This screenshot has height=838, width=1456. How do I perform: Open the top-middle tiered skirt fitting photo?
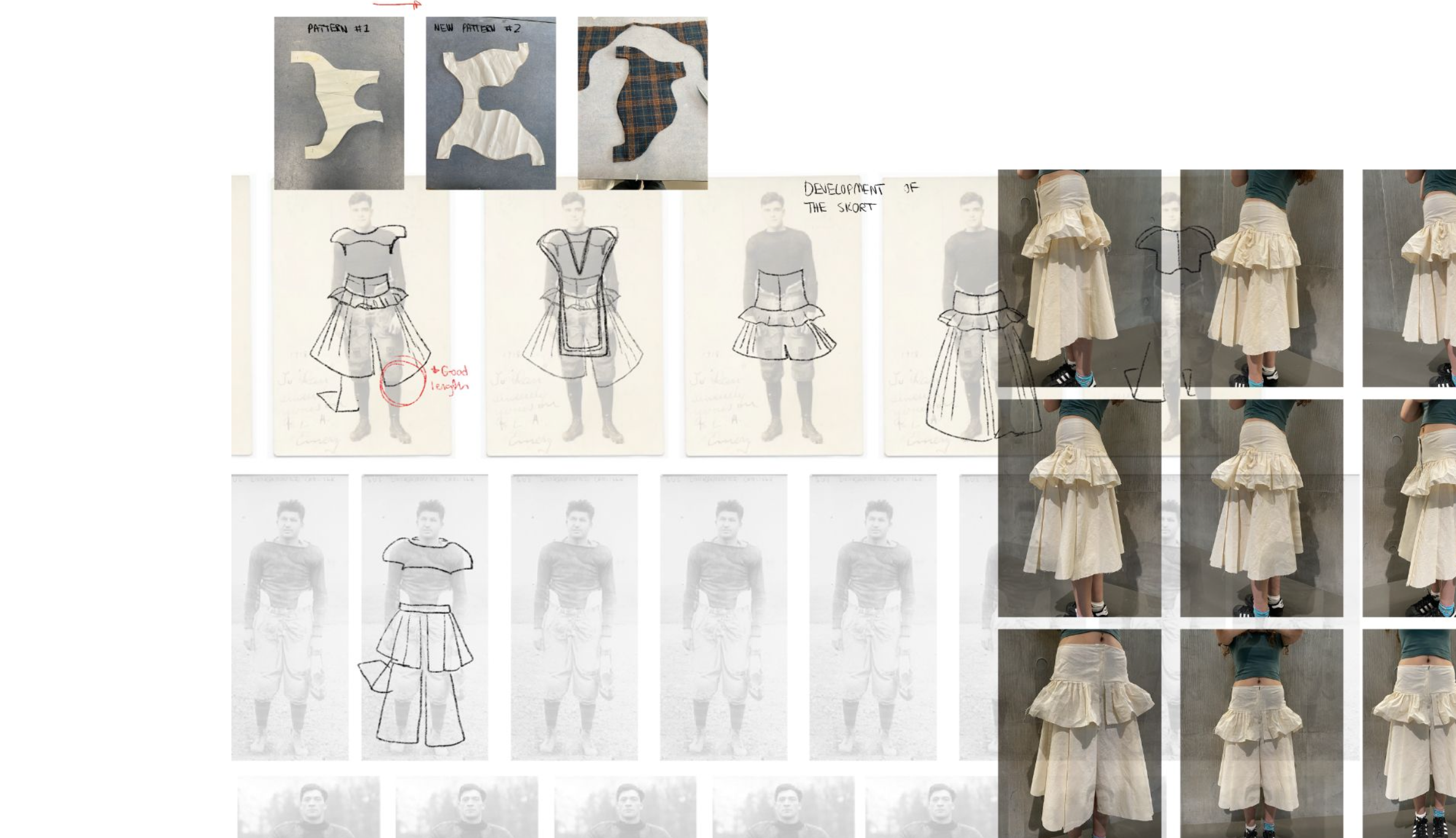point(1261,278)
